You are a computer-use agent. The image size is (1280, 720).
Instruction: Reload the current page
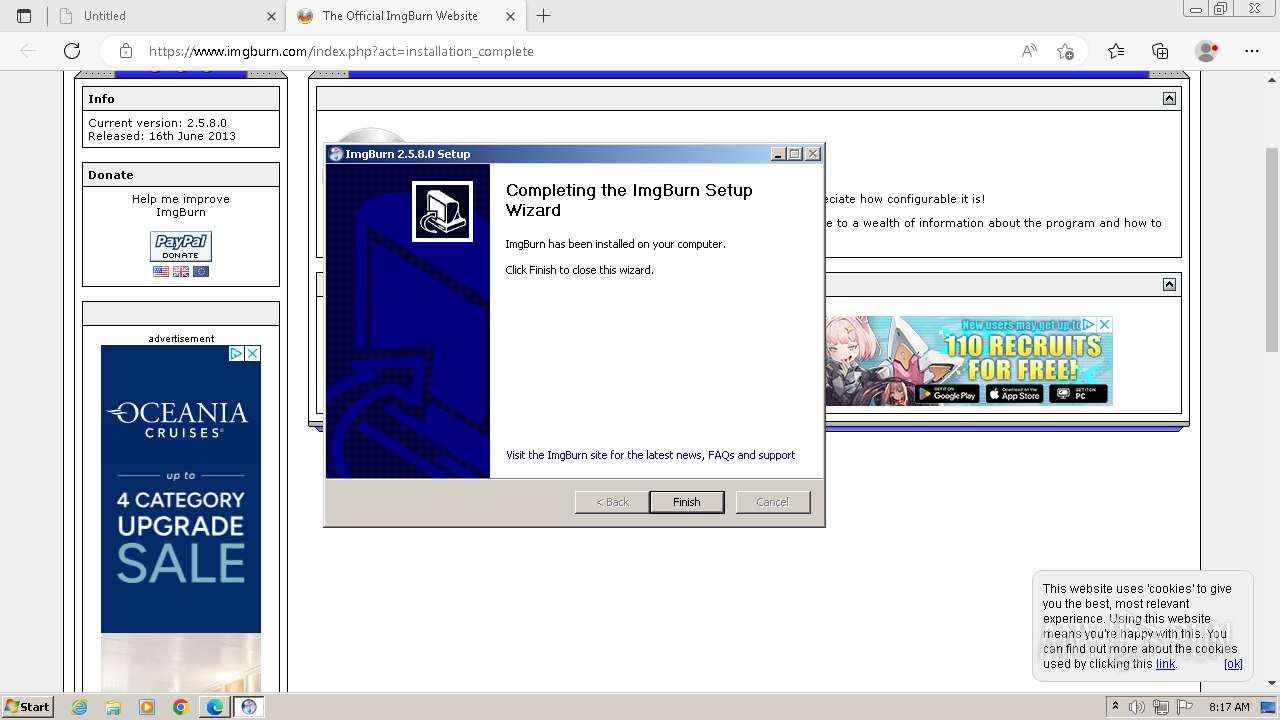pyautogui.click(x=72, y=51)
